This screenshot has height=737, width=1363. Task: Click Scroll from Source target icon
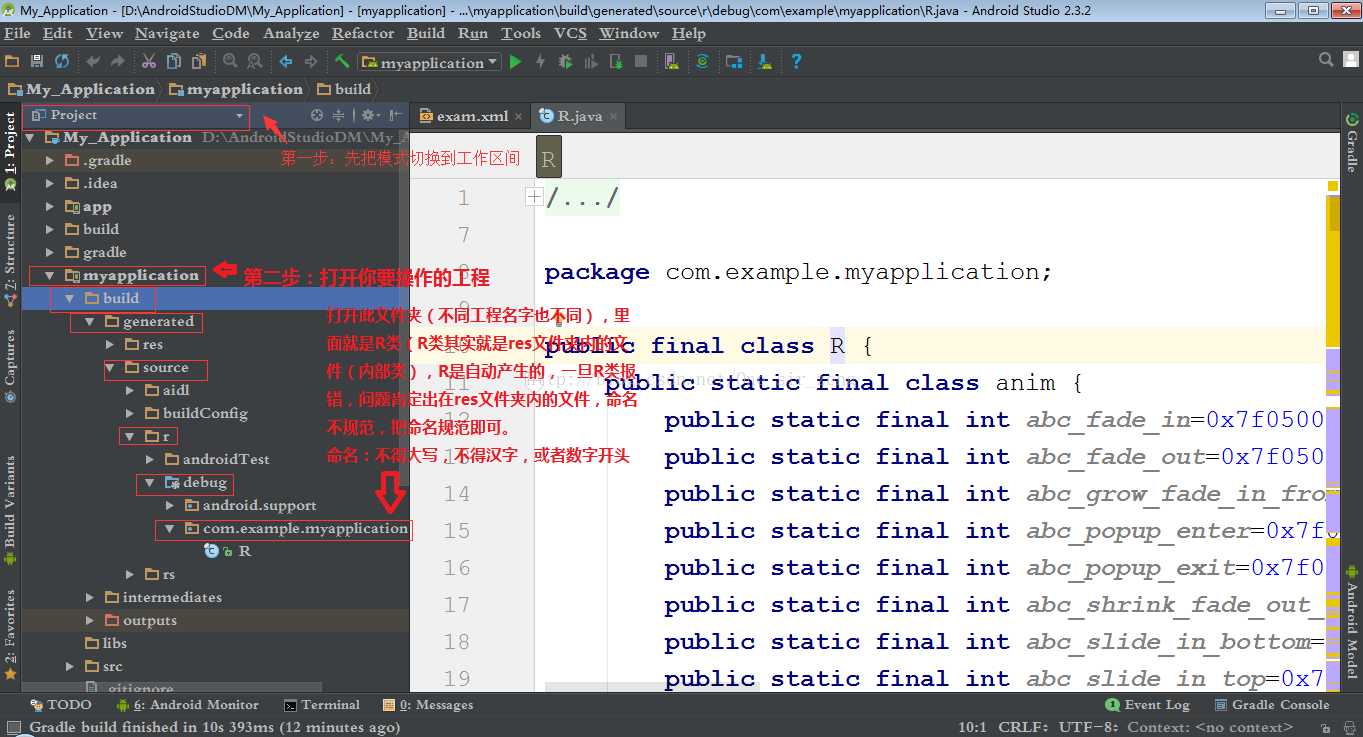click(317, 115)
